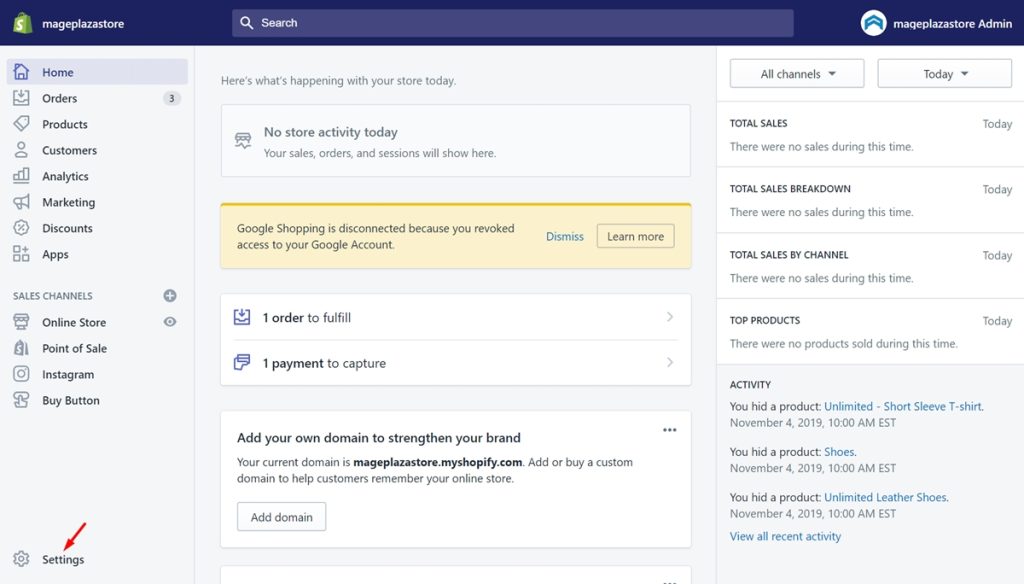Select the Marketing megaphone icon

(x=21, y=202)
